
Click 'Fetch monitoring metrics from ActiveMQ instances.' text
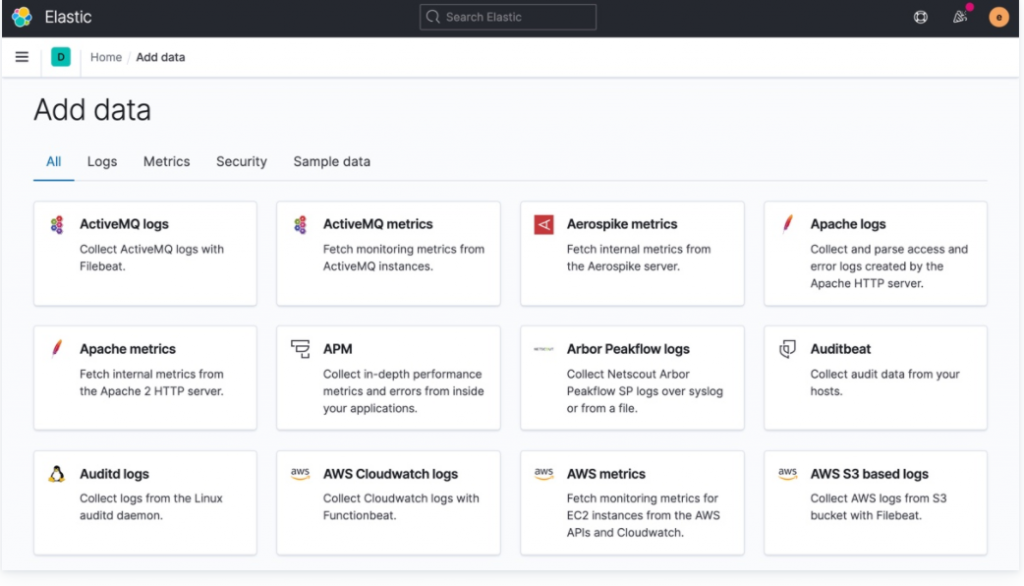click(404, 257)
